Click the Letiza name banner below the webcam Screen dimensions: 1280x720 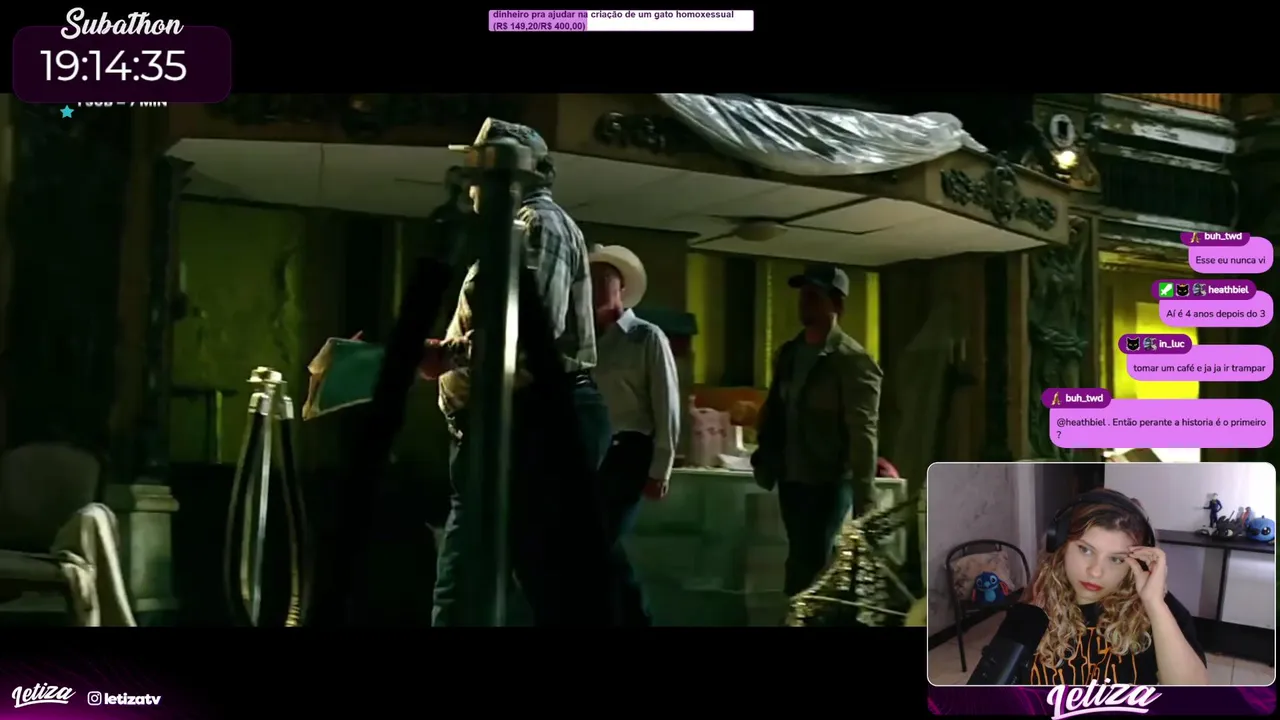1103,700
